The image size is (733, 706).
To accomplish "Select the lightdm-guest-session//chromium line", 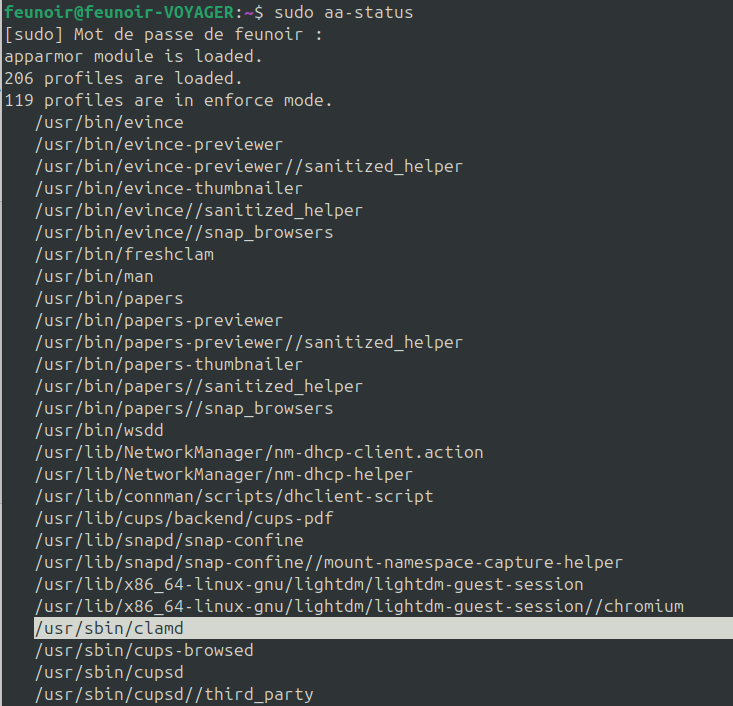I will click(x=359, y=606).
